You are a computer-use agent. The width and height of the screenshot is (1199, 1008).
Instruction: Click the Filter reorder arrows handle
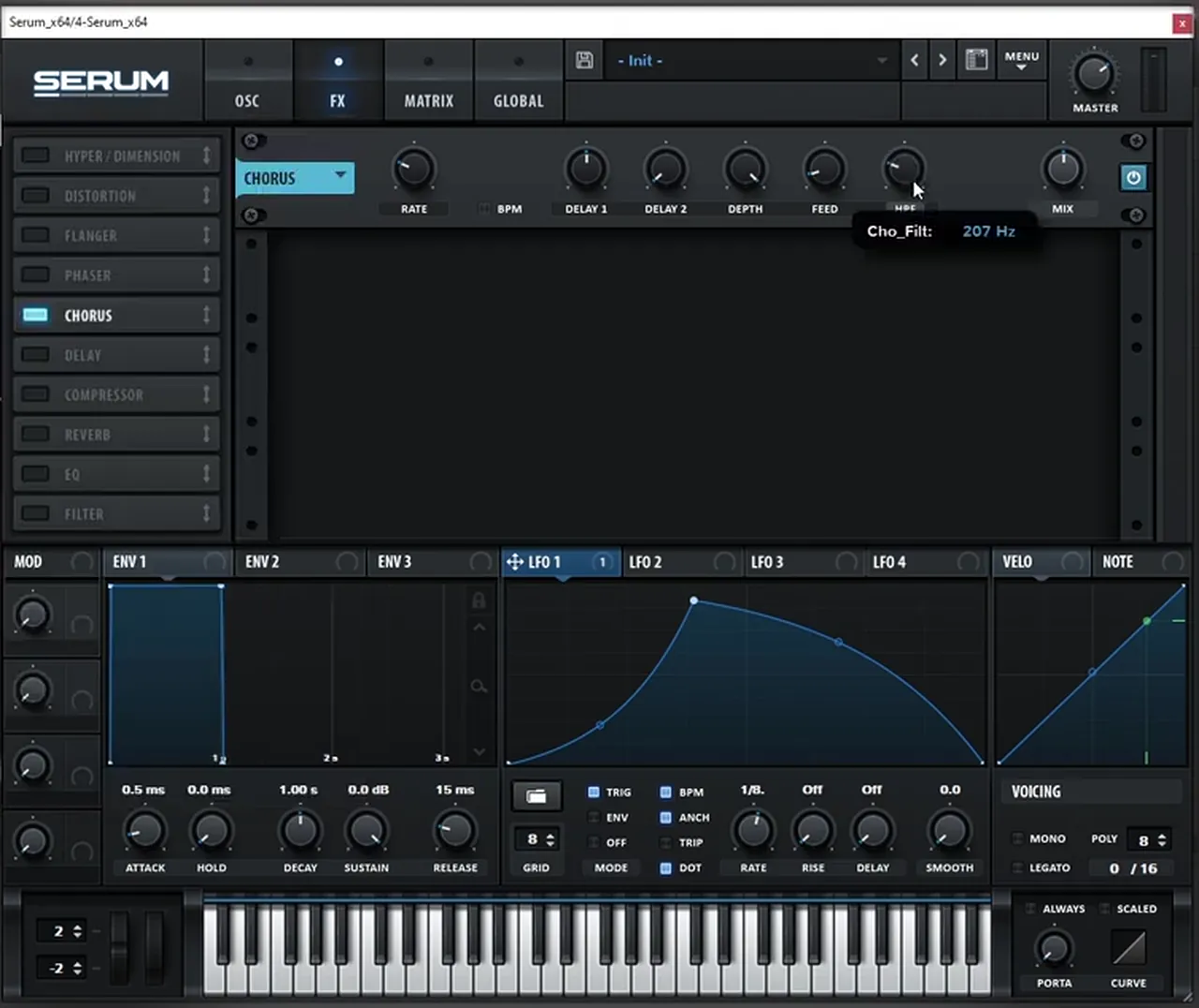point(206,514)
